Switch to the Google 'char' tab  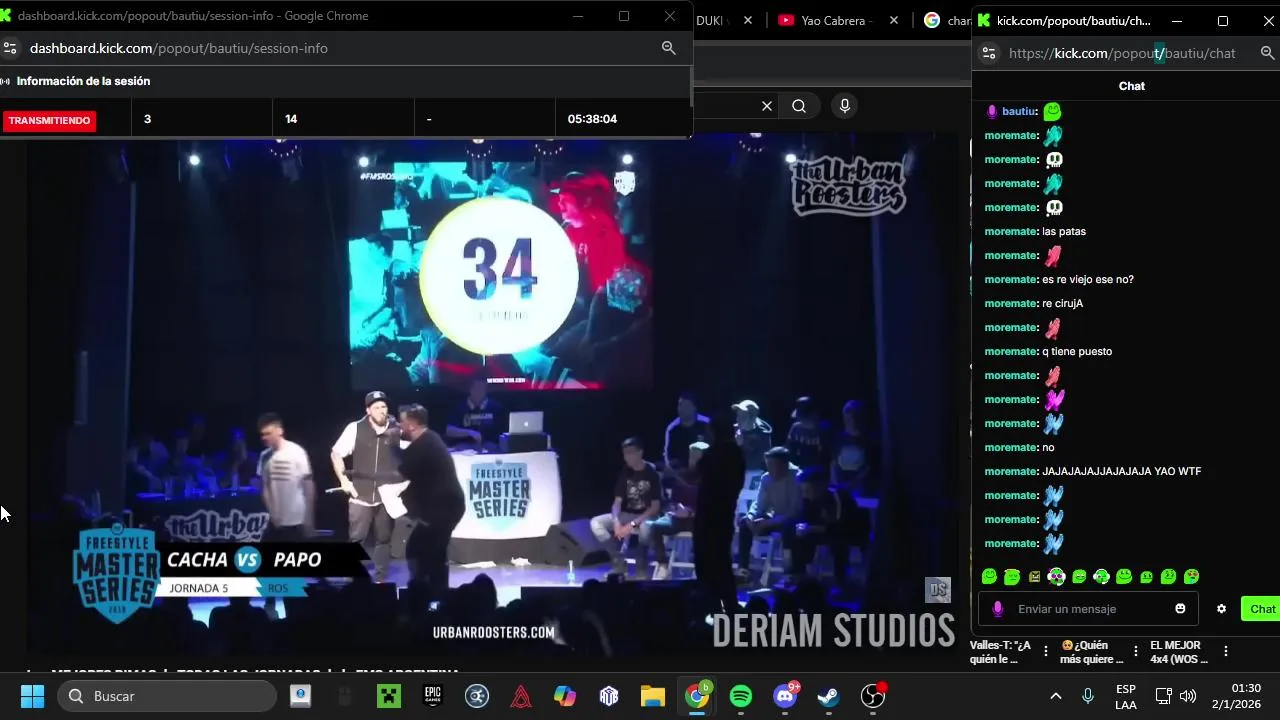pyautogui.click(x=947, y=20)
